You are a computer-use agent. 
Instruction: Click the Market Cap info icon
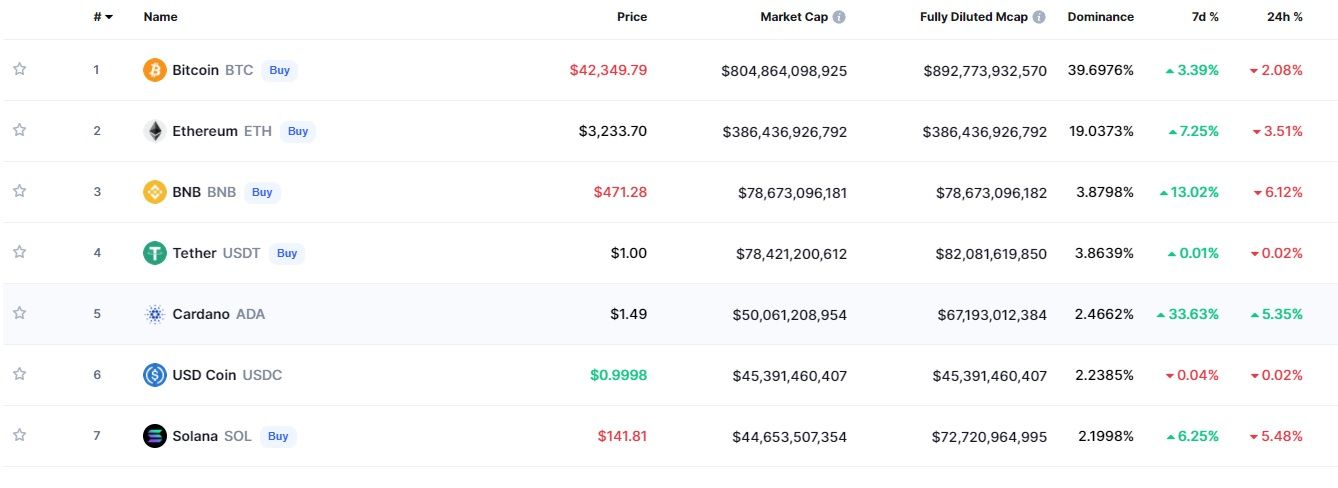point(839,17)
